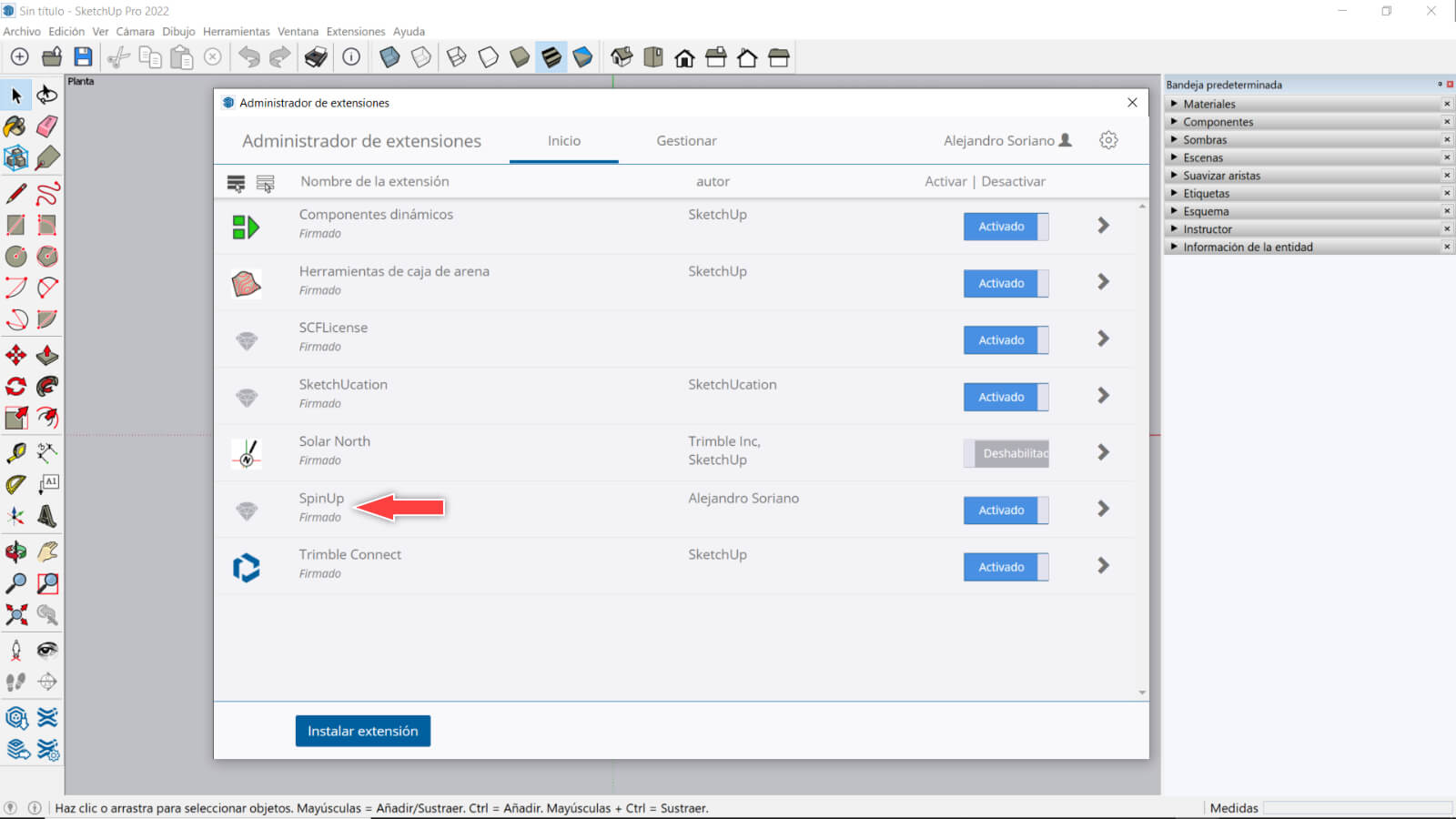Sort by Nombre de la extensión header
This screenshot has height=819, width=1456.
click(375, 181)
